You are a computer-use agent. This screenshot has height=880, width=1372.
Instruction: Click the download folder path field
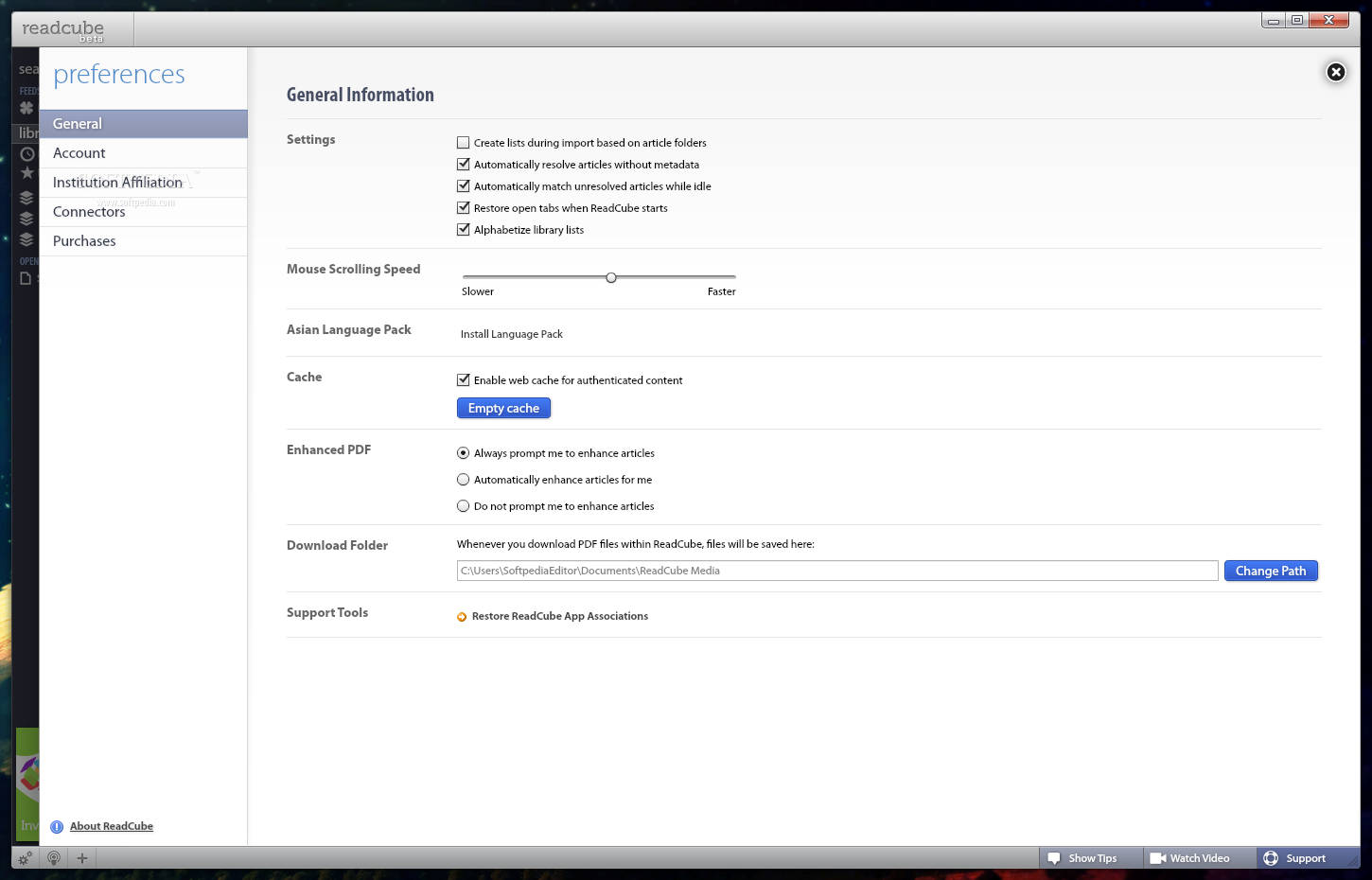coord(837,571)
